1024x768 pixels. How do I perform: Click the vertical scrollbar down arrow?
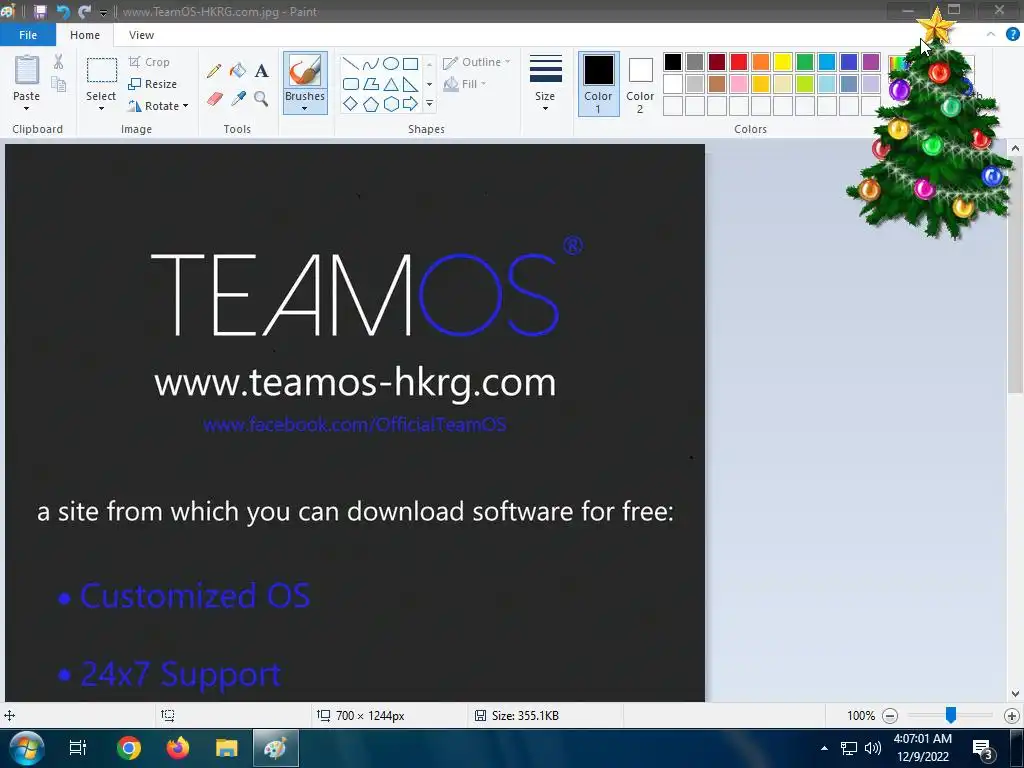(1015, 694)
